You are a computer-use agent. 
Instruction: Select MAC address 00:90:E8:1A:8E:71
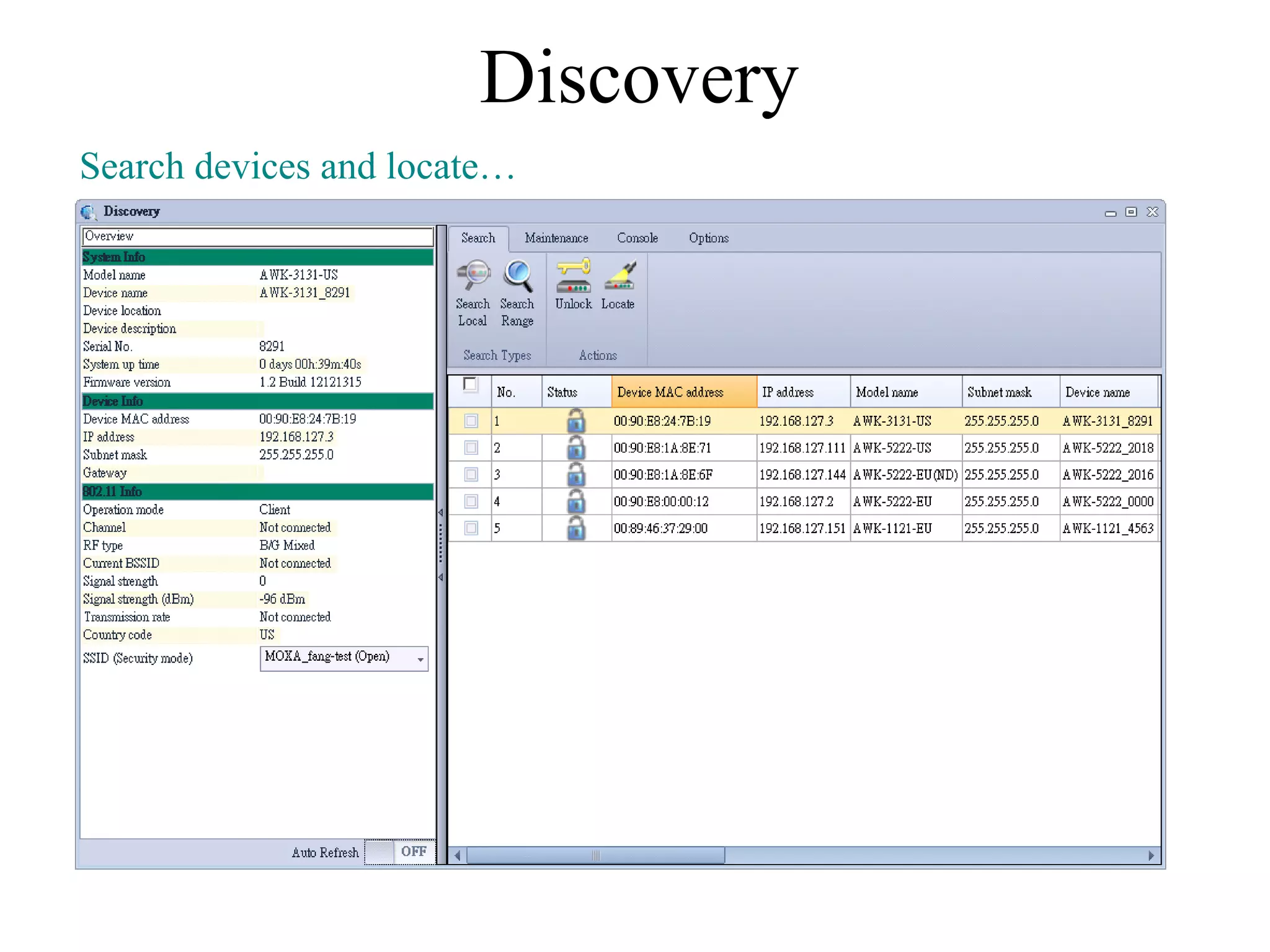point(662,448)
